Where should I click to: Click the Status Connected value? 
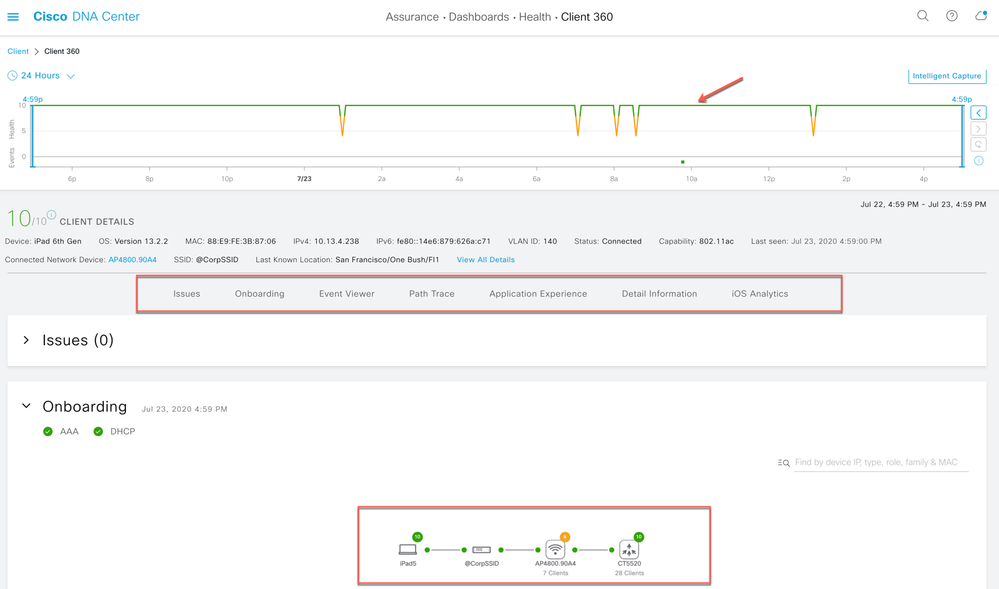coord(622,241)
